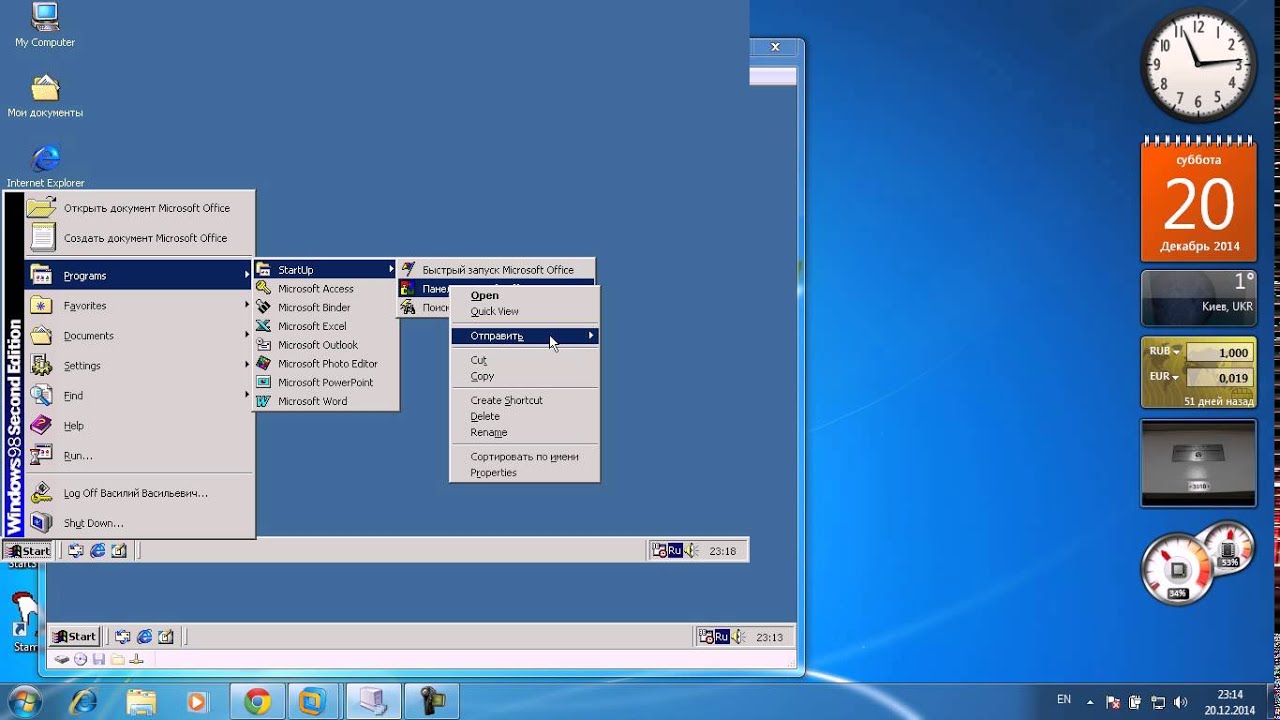1280x720 pixels.
Task: Click the Ru language indicator at 23:18
Action: pyautogui.click(x=674, y=550)
